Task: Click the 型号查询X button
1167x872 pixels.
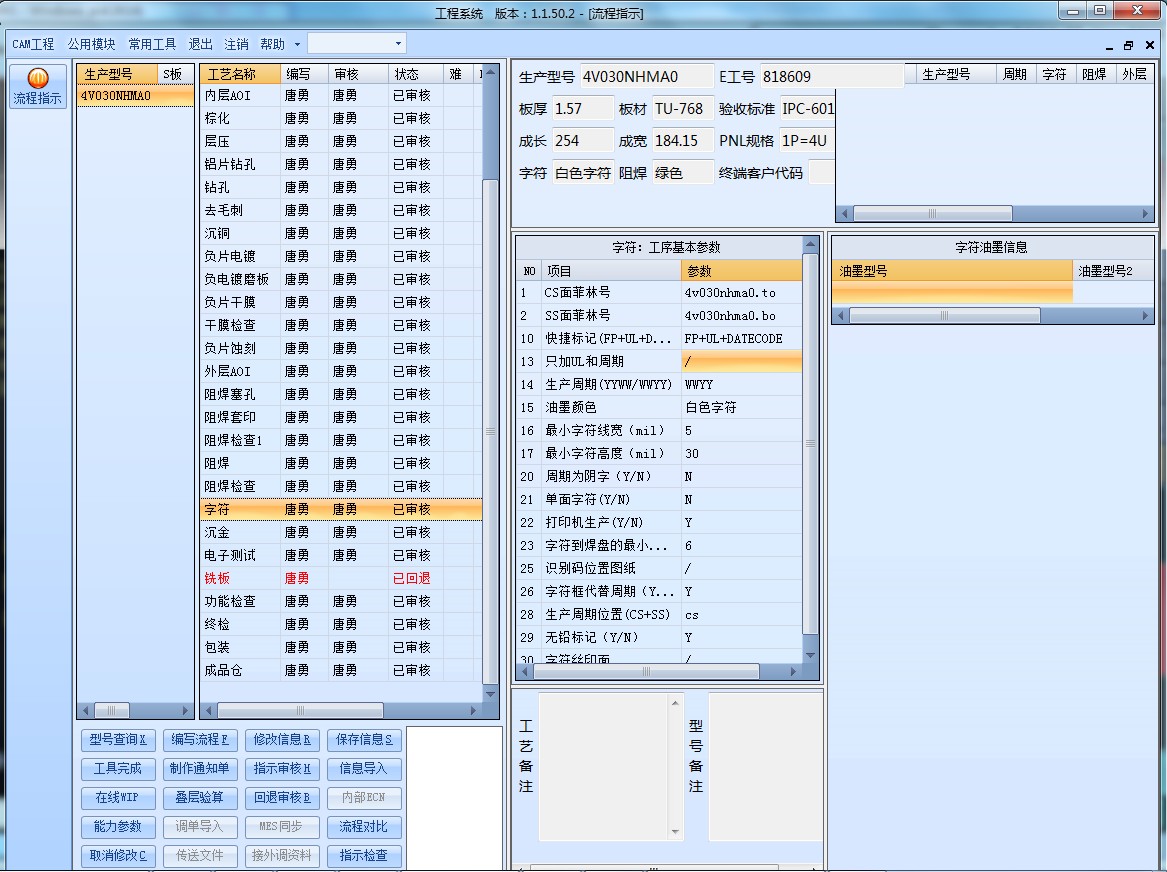Action: pos(118,740)
